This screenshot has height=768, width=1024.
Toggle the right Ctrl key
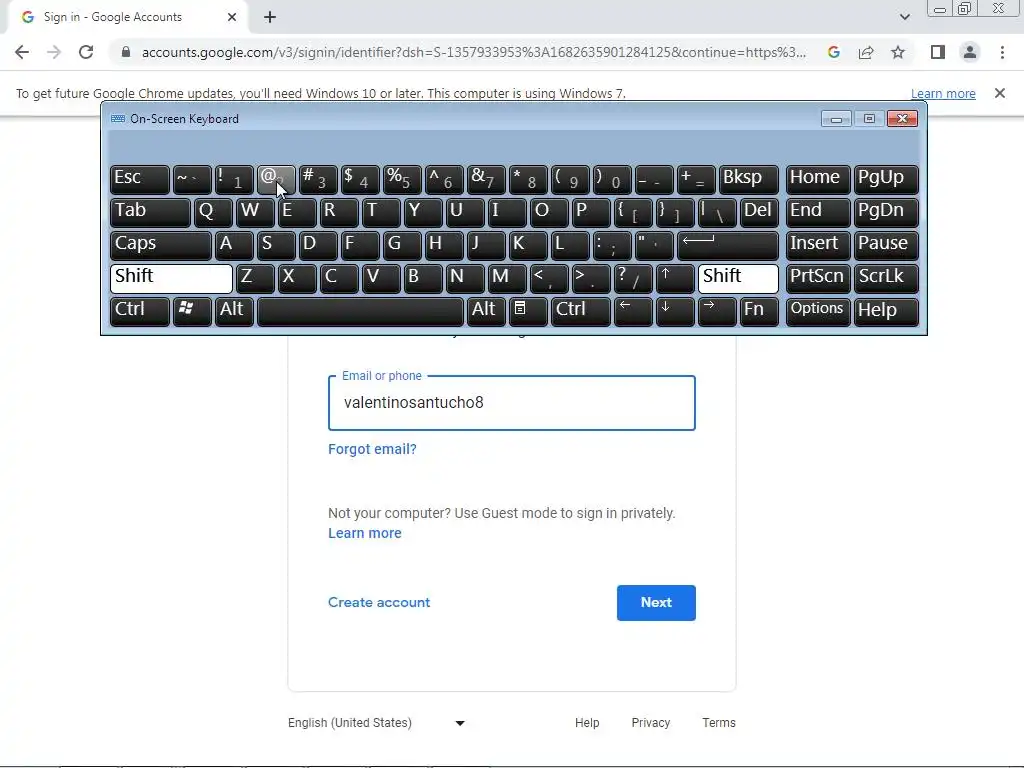pos(581,312)
